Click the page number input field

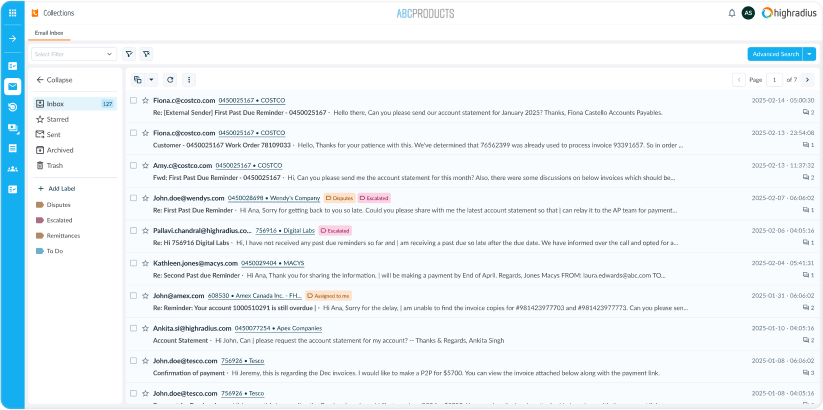pos(774,80)
